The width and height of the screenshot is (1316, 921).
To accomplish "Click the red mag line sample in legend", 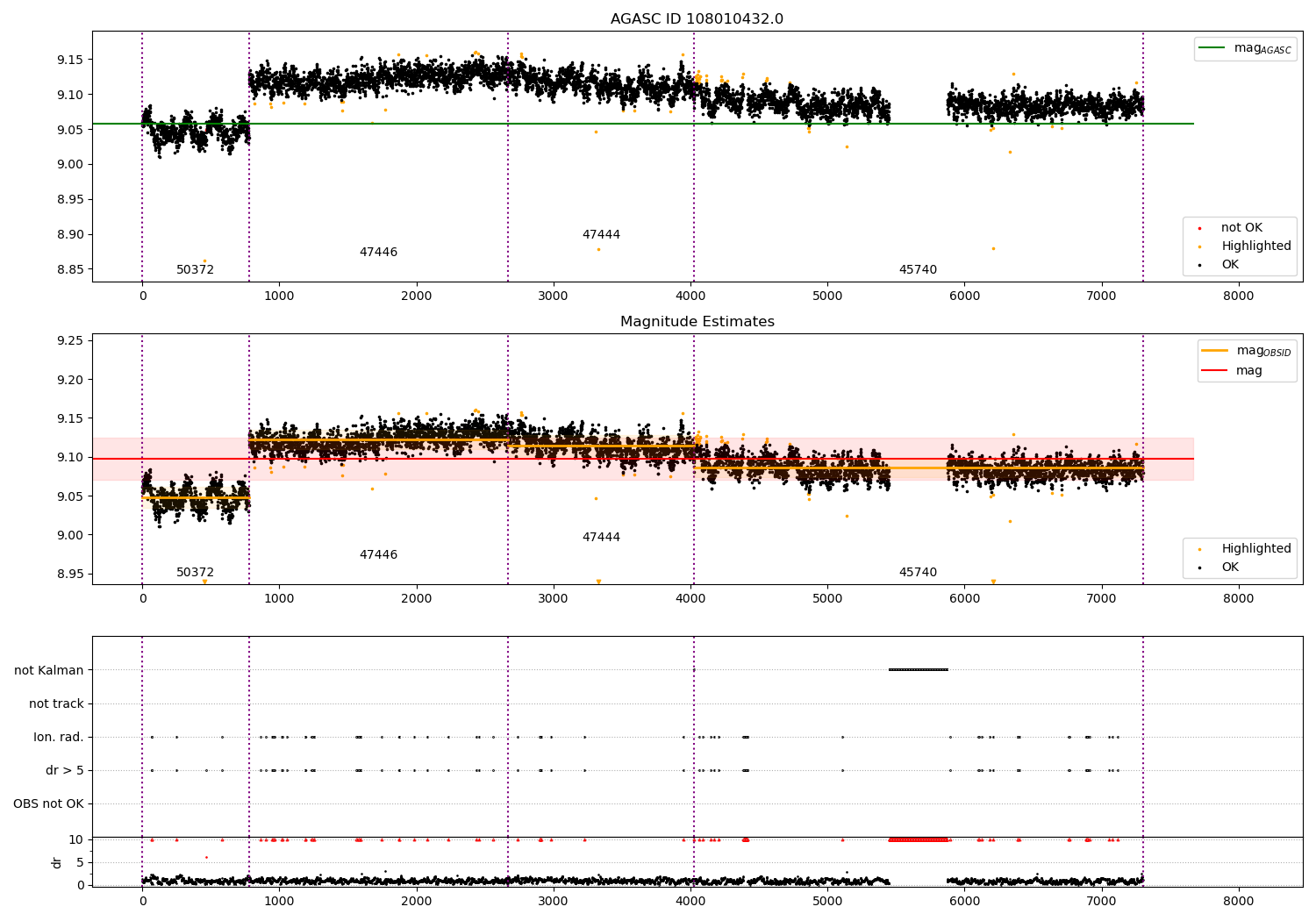I will click(x=1215, y=371).
